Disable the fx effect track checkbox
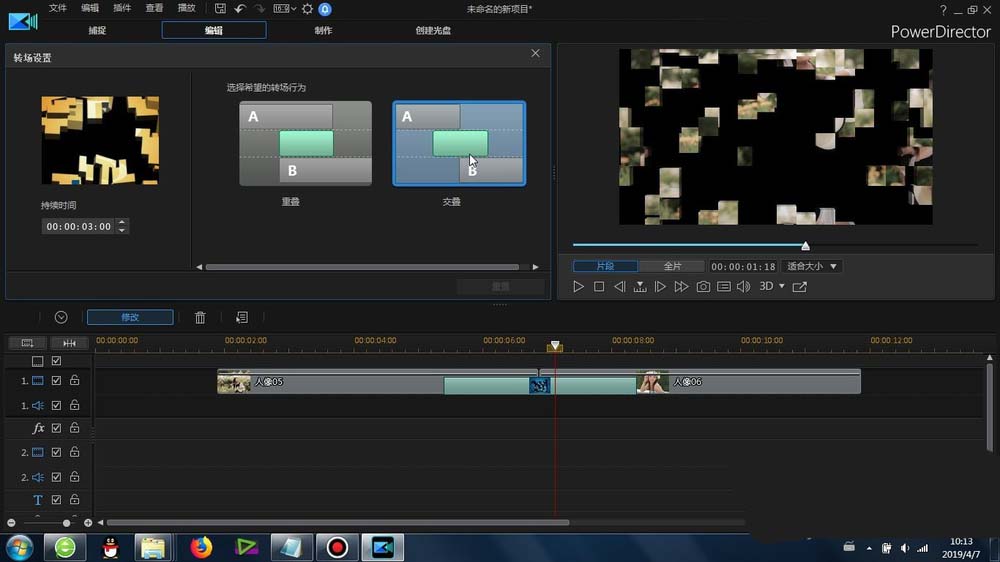Screen dimensions: 1000x562 (x=57, y=428)
